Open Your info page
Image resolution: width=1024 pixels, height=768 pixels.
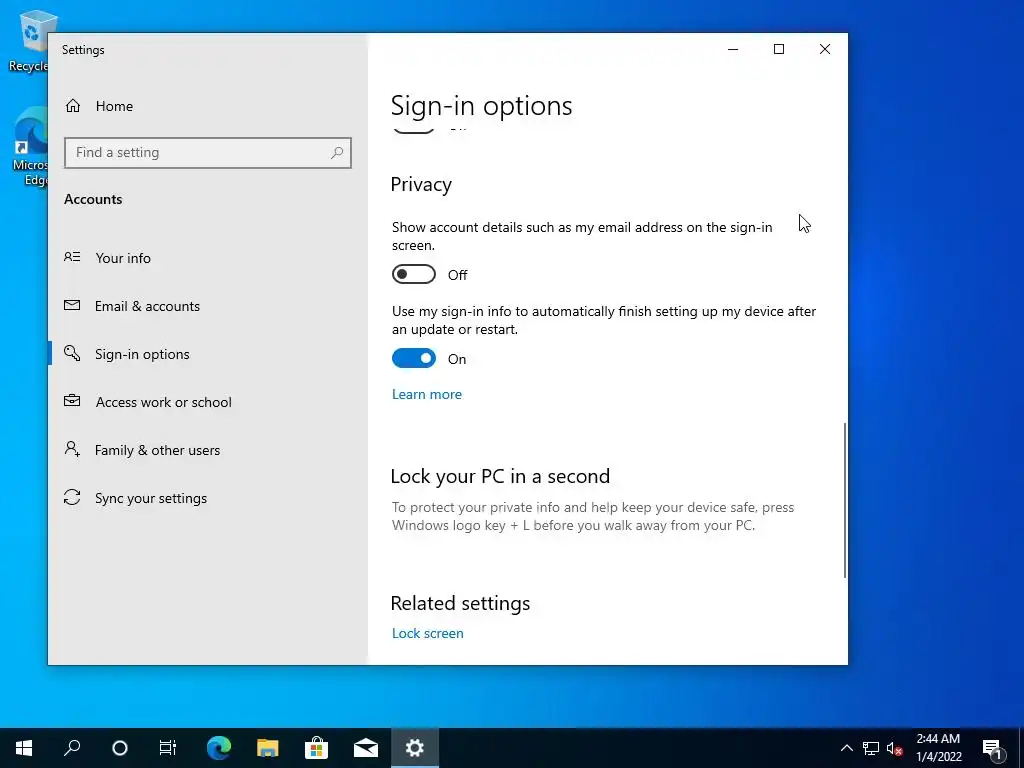208,258
